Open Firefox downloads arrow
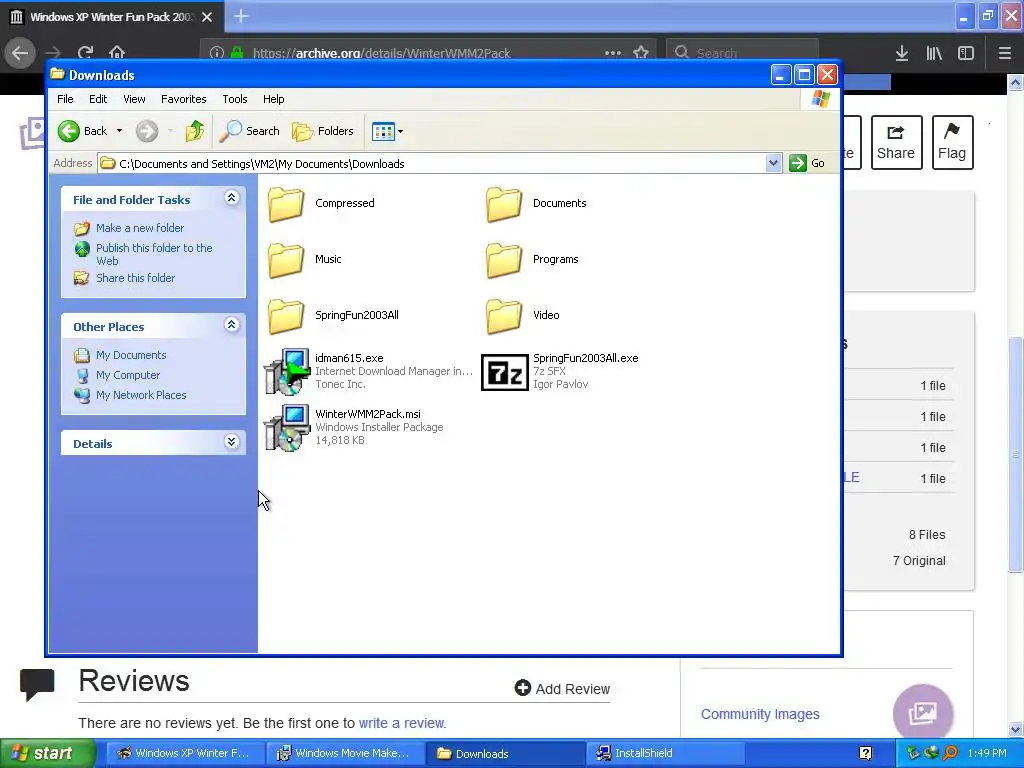Screen dimensions: 1024x768 pos(902,53)
